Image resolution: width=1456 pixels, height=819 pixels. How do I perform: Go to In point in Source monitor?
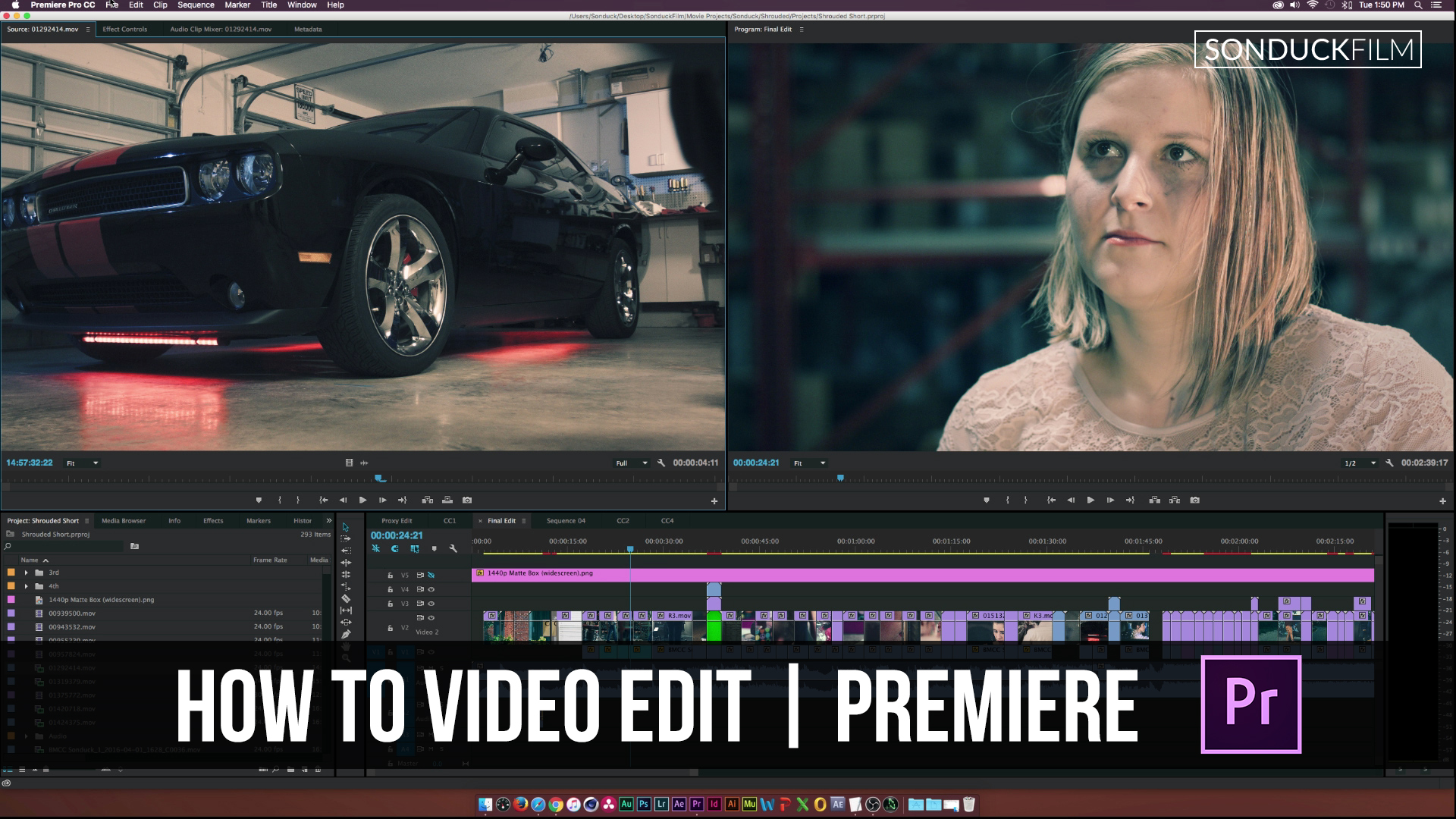pyautogui.click(x=324, y=500)
